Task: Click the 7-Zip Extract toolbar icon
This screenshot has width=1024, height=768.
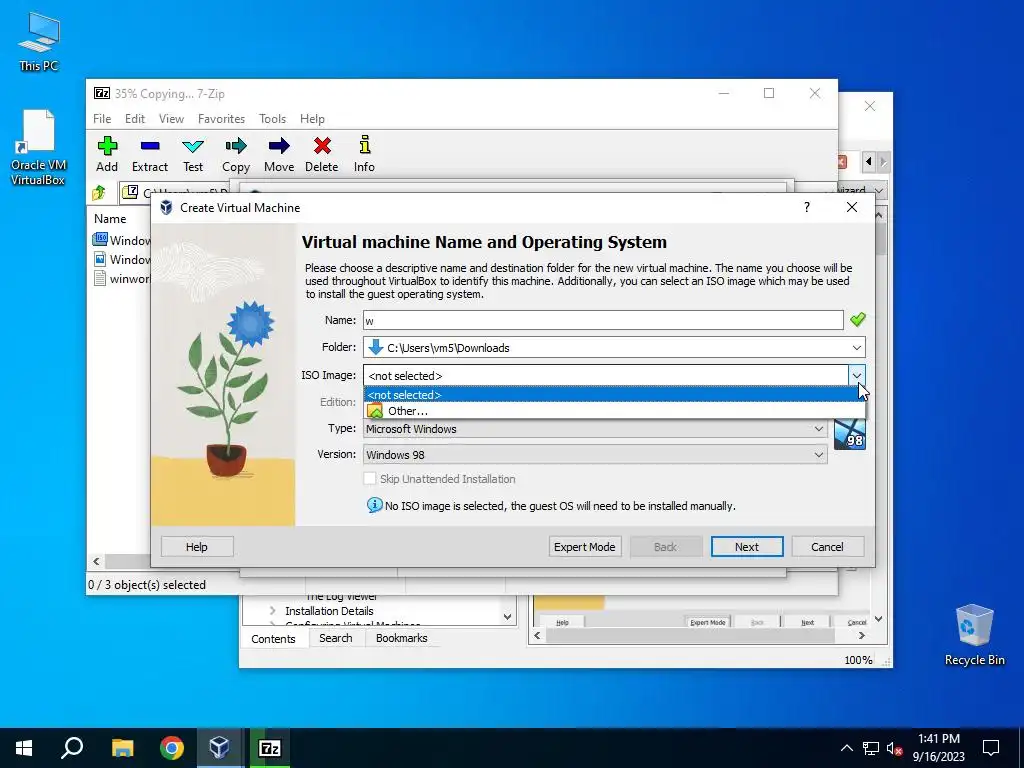Action: tap(150, 146)
